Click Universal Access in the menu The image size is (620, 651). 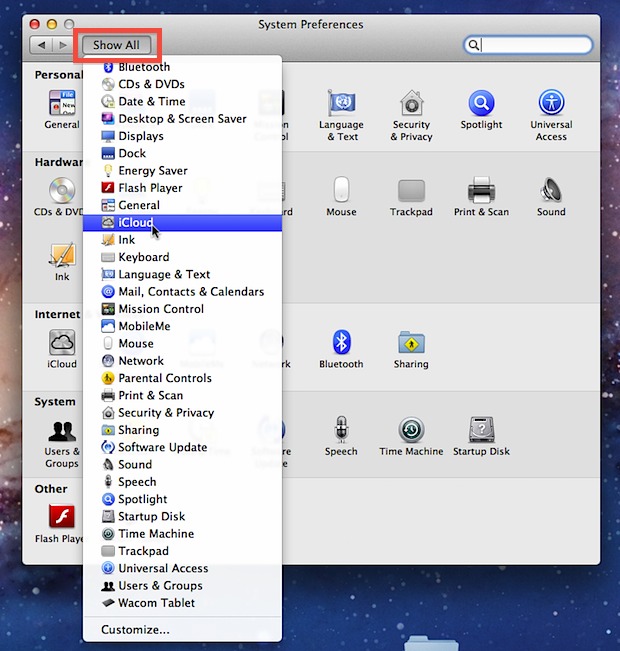click(183, 568)
